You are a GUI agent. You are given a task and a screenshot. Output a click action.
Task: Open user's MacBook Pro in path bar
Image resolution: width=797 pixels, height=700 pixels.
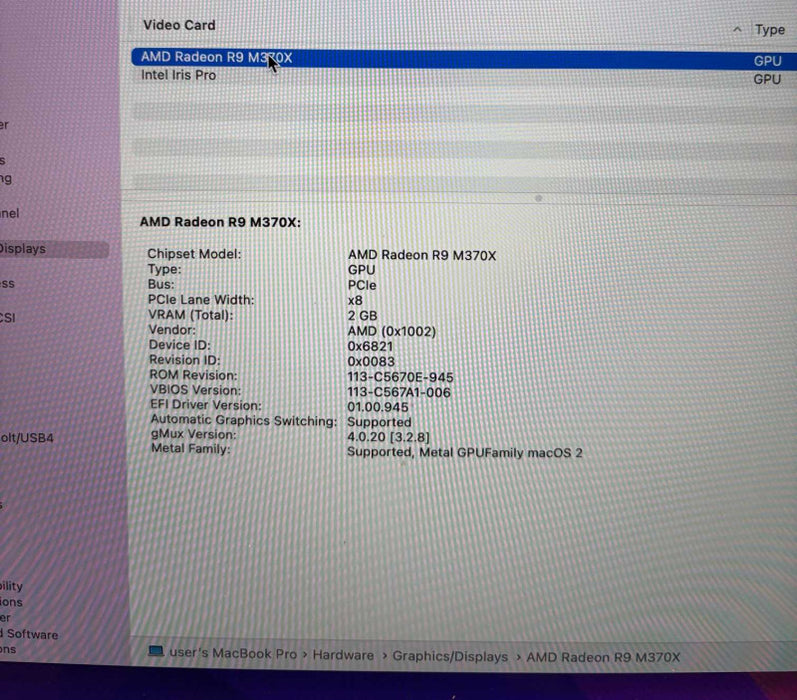click(233, 653)
